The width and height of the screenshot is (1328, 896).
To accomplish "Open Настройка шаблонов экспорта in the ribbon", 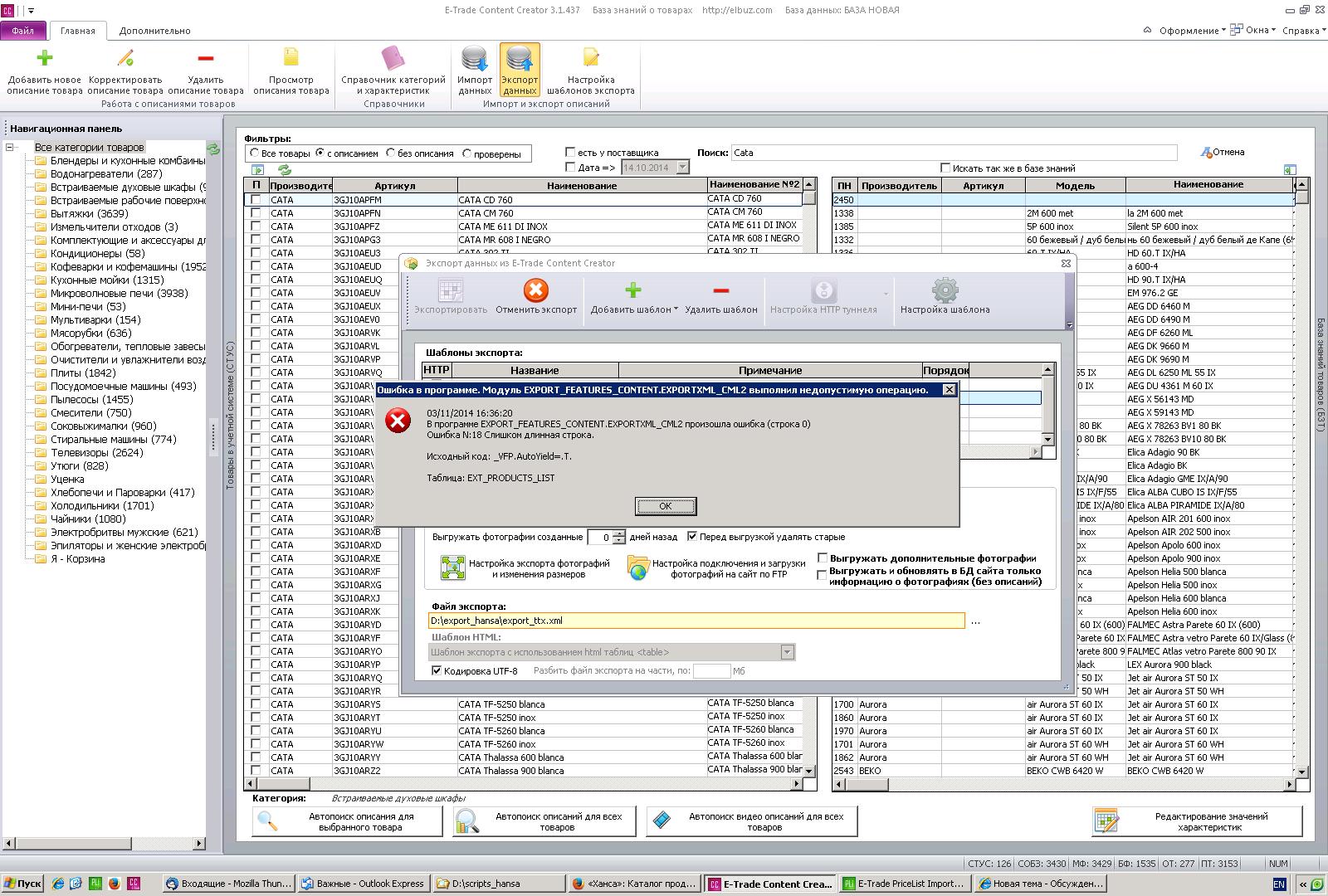I will (591, 71).
